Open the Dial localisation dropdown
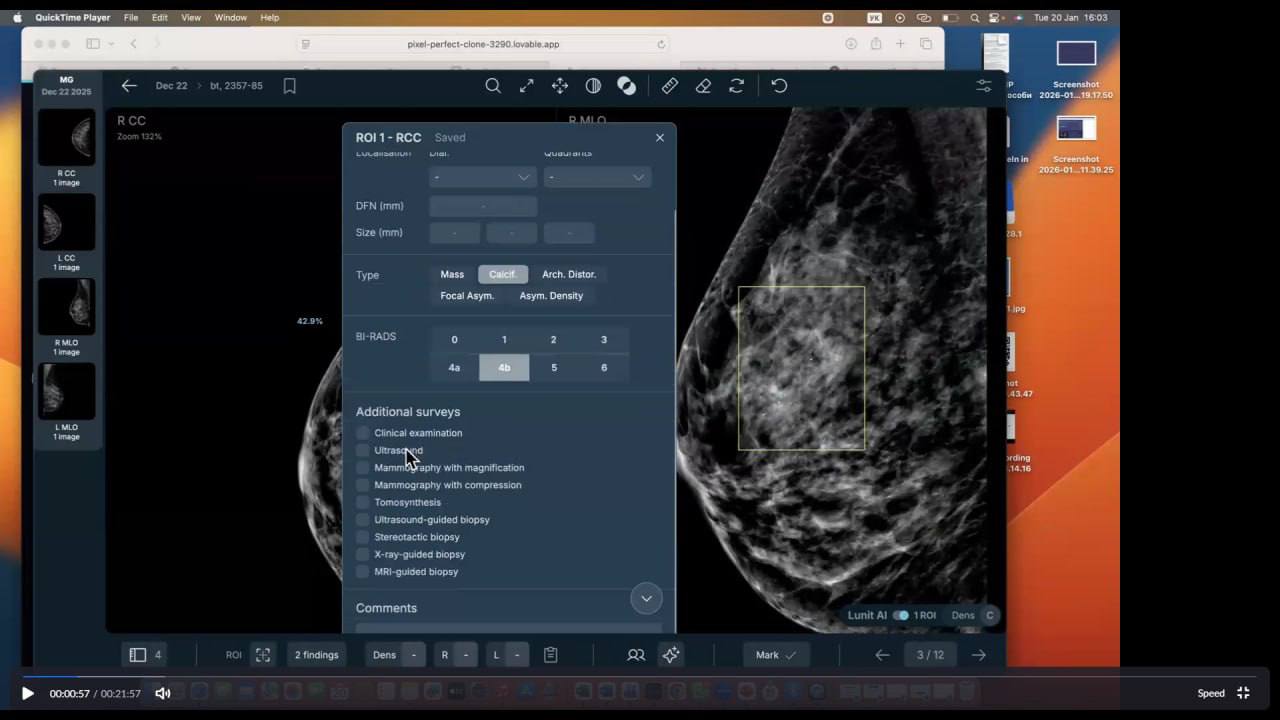1280x720 pixels. (483, 177)
